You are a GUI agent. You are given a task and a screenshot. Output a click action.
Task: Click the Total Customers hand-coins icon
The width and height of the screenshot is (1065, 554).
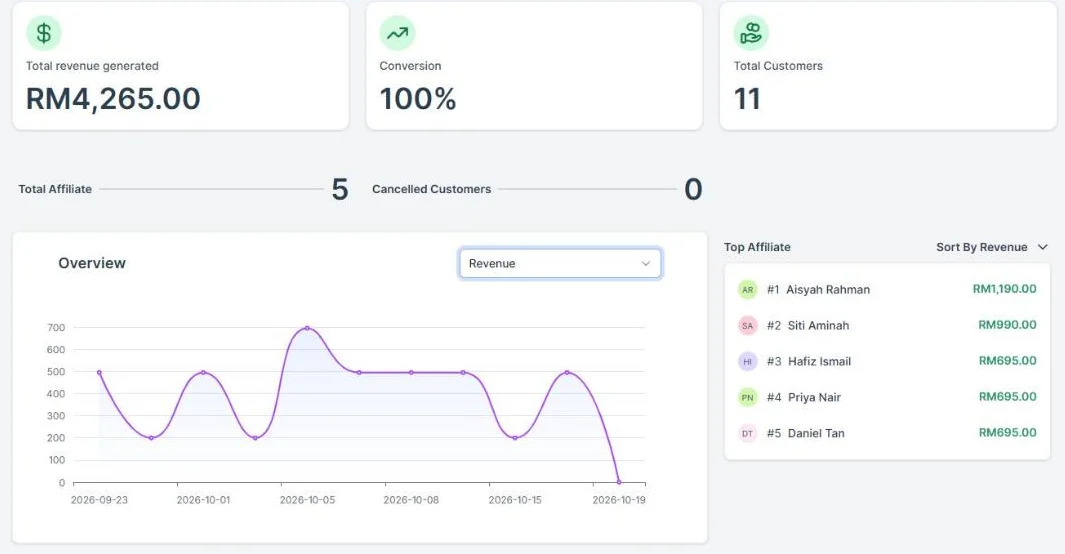[x=751, y=33]
